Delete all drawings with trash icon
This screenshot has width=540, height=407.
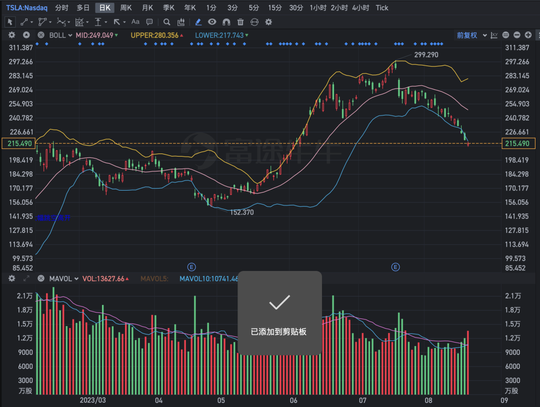point(240,22)
